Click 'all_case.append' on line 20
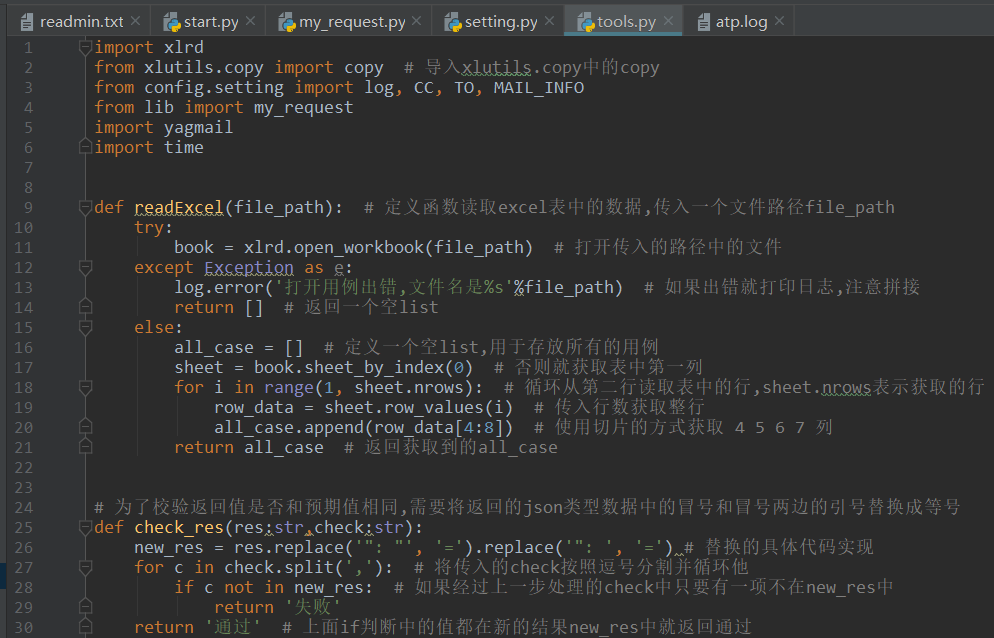 click(x=288, y=428)
